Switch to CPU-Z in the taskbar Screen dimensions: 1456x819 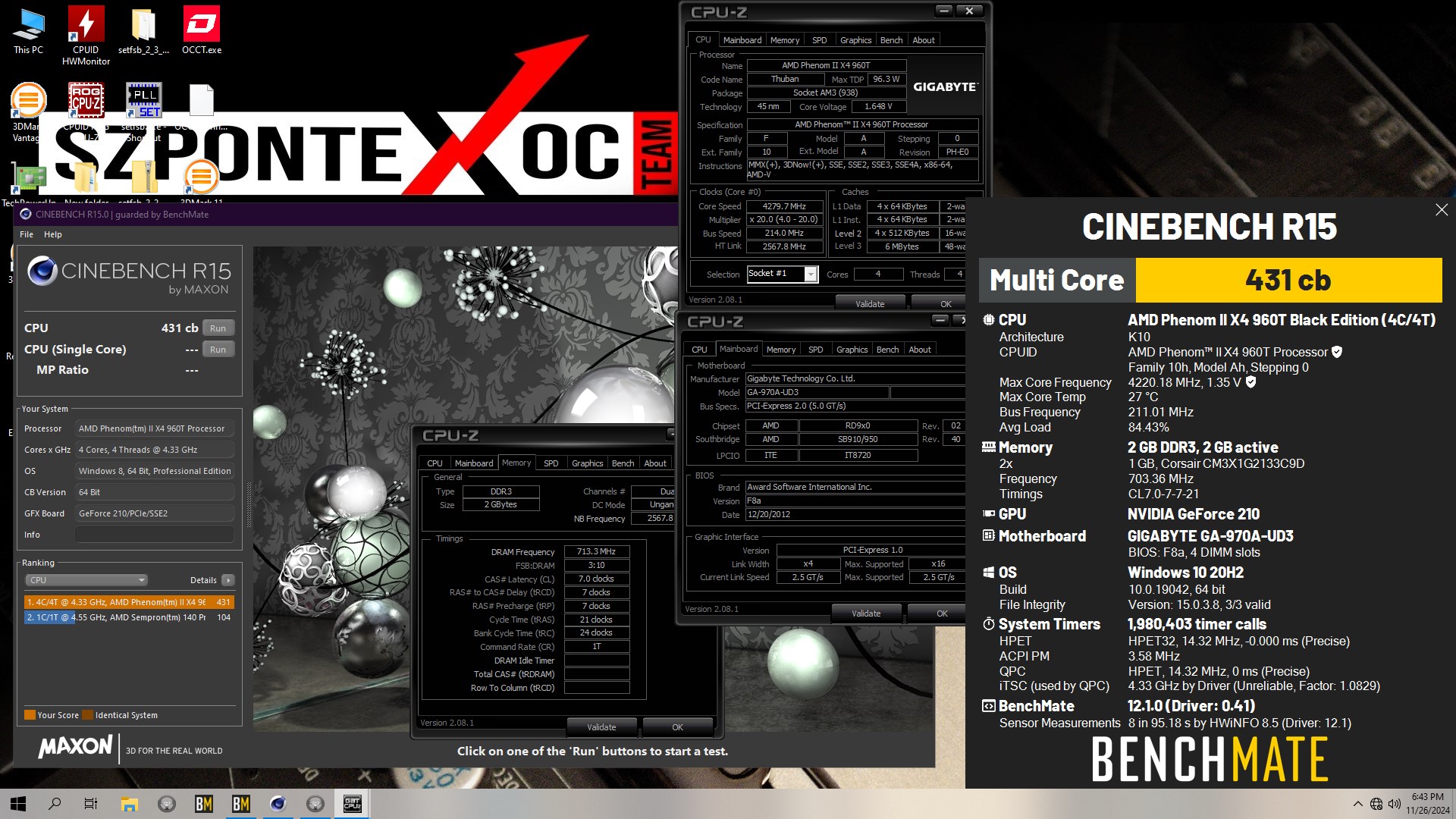tap(353, 804)
